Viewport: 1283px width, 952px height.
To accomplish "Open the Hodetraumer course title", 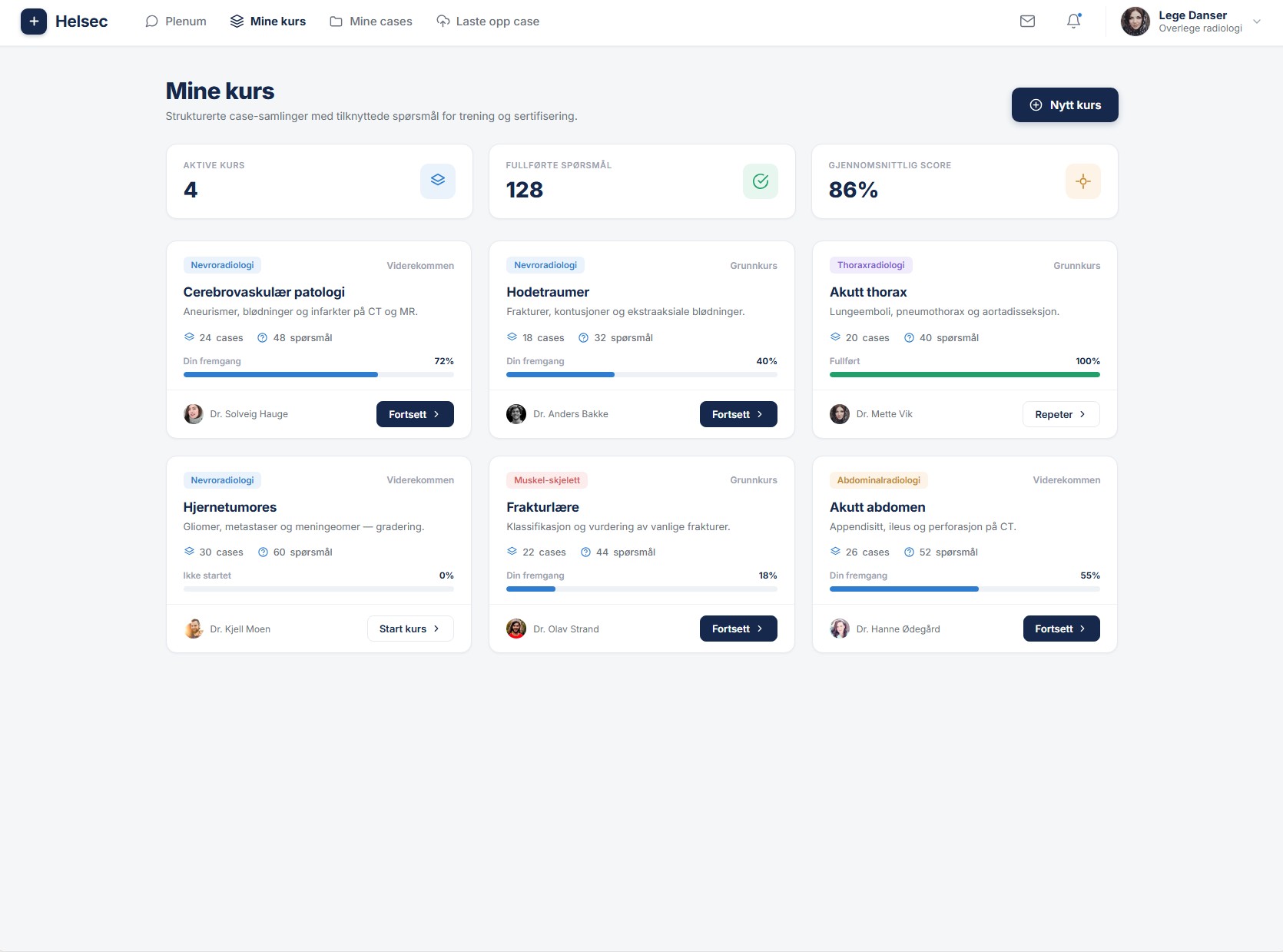I will (x=548, y=292).
